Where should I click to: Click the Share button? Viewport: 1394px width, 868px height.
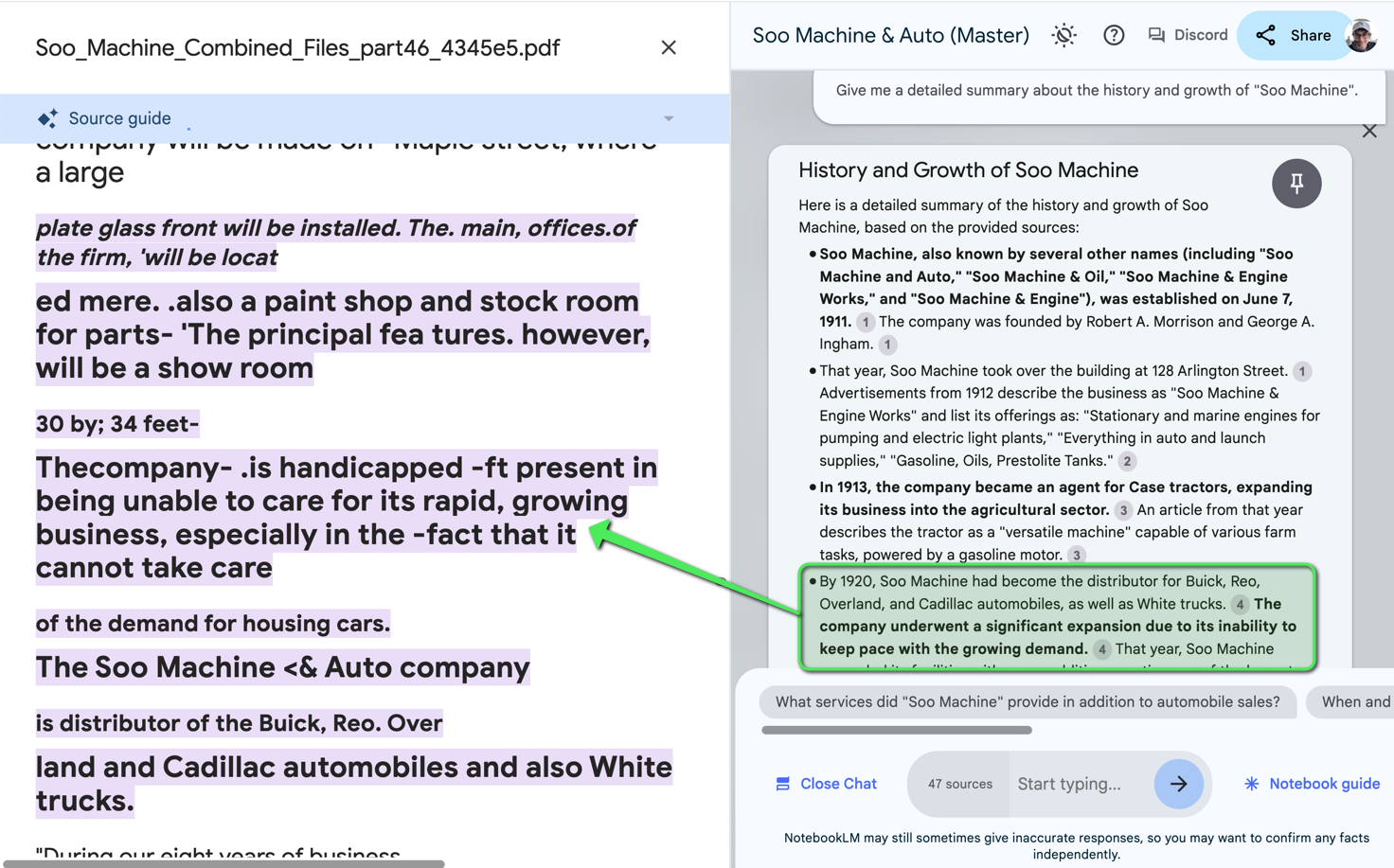(1295, 35)
